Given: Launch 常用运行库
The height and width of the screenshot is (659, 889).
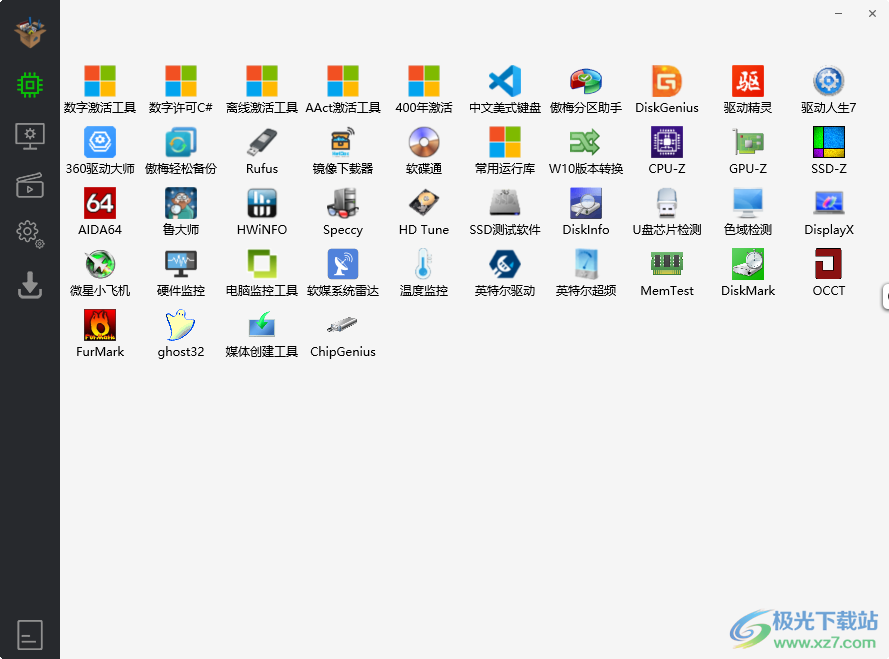Looking at the screenshot, I should pyautogui.click(x=505, y=142).
